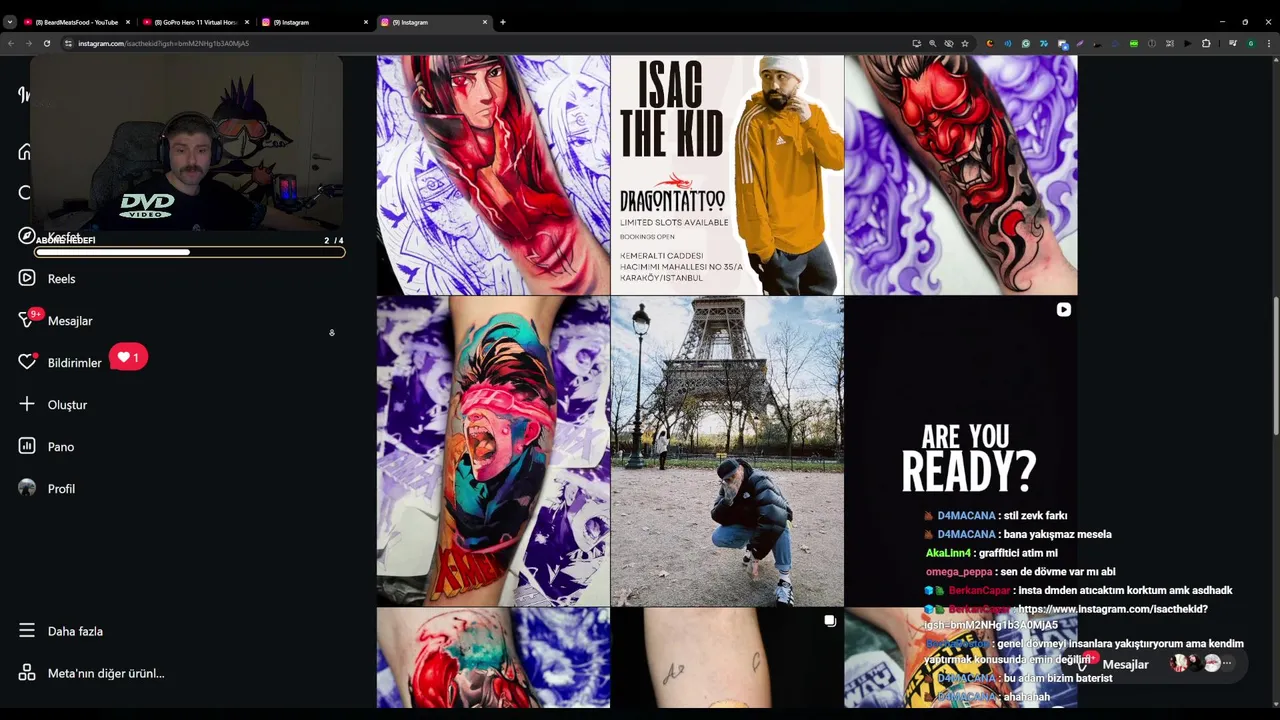Open Profil from the sidebar
The image size is (1280, 720).
(47, 489)
